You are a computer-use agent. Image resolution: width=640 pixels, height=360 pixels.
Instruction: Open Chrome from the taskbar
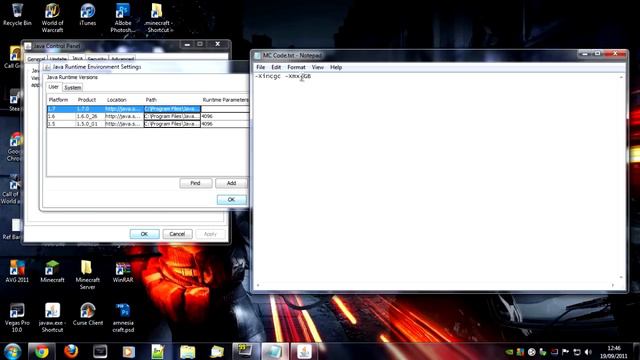[x=41, y=351]
